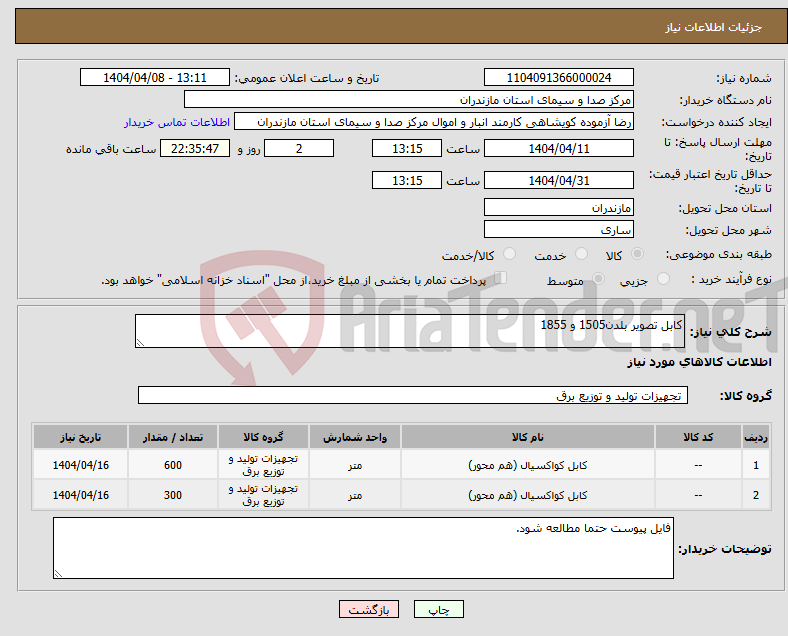
Task: Click row 1 unit متر cell
Action: point(355,465)
